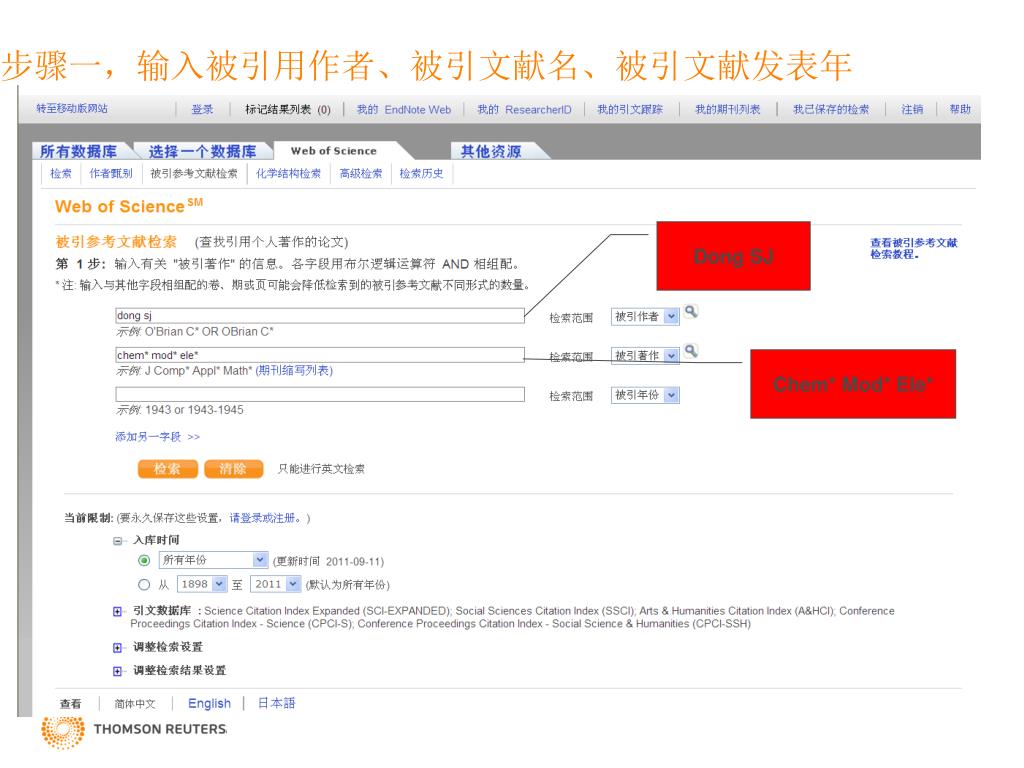
Task: Open the 检索 sub-tab
Action: [x=61, y=174]
